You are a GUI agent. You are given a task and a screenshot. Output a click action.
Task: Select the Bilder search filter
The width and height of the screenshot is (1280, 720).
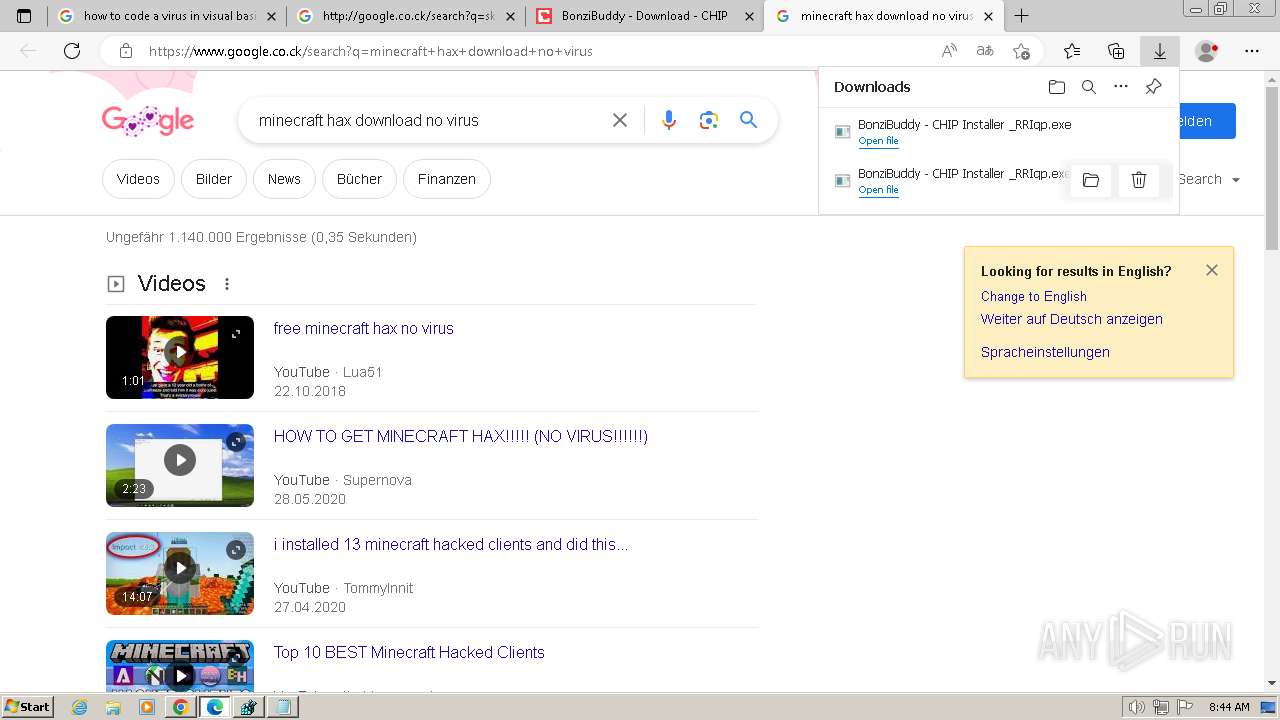(x=214, y=179)
